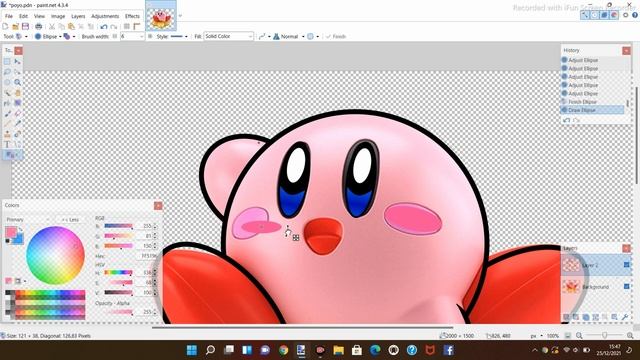The image size is (640, 360).
Task: Toggle Layer 2 visibility checkbox
Action: (x=627, y=265)
